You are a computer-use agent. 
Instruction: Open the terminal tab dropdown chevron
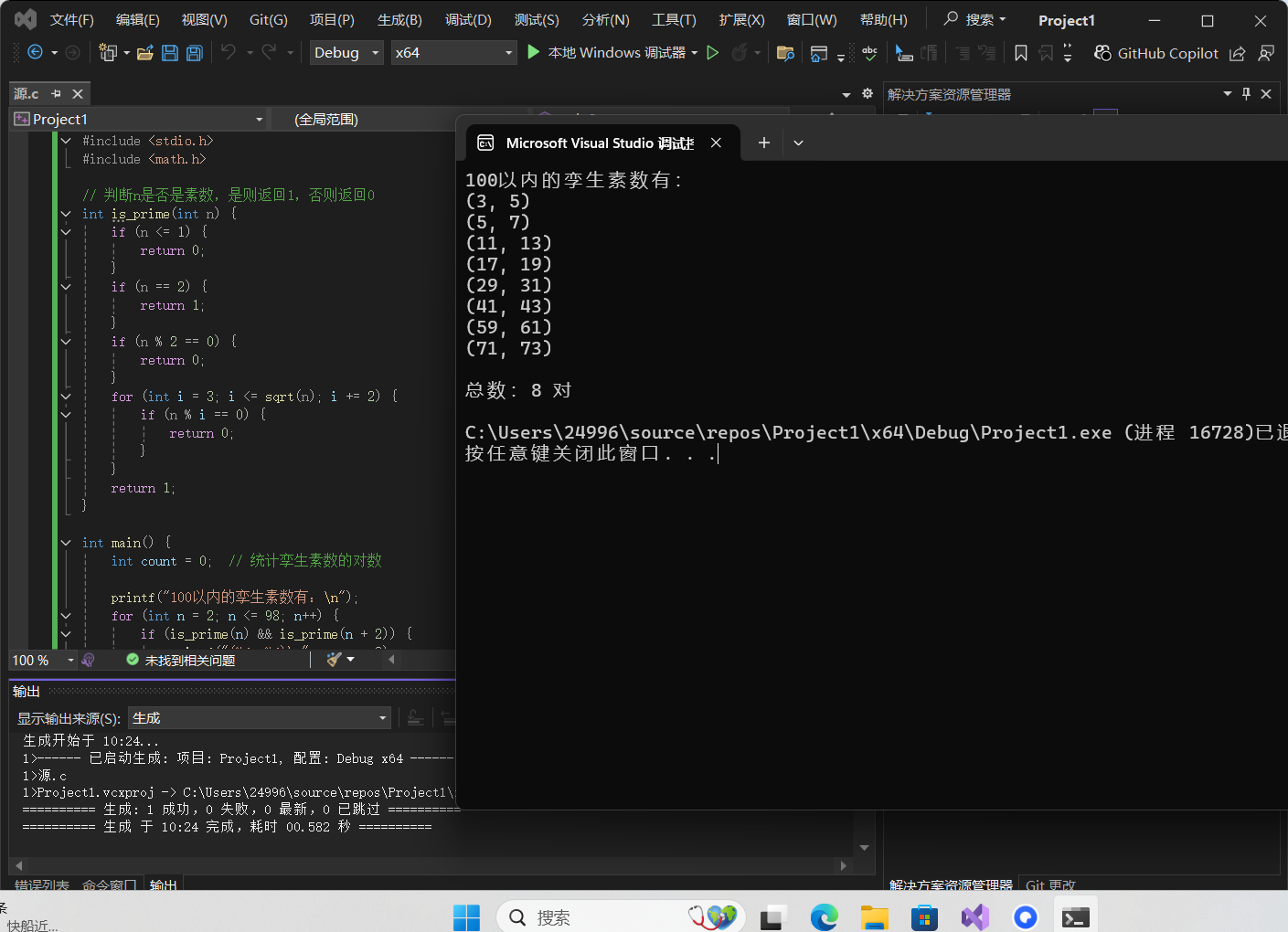pos(798,143)
